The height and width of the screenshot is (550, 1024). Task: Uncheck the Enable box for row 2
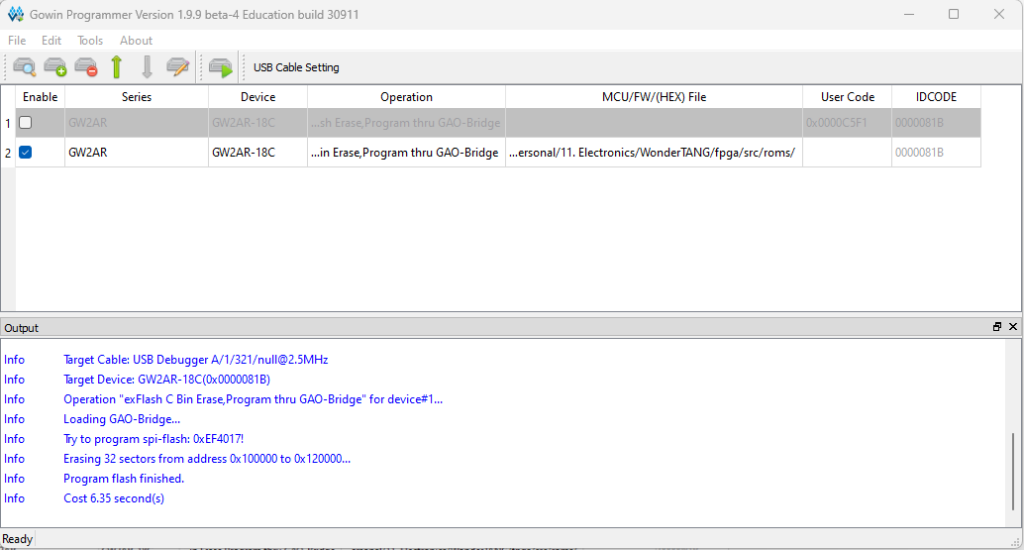pyautogui.click(x=26, y=153)
